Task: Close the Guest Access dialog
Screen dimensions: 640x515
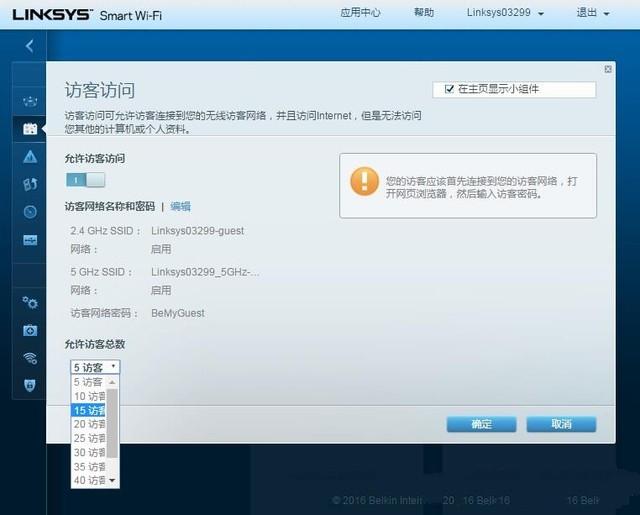Action: click(608, 69)
